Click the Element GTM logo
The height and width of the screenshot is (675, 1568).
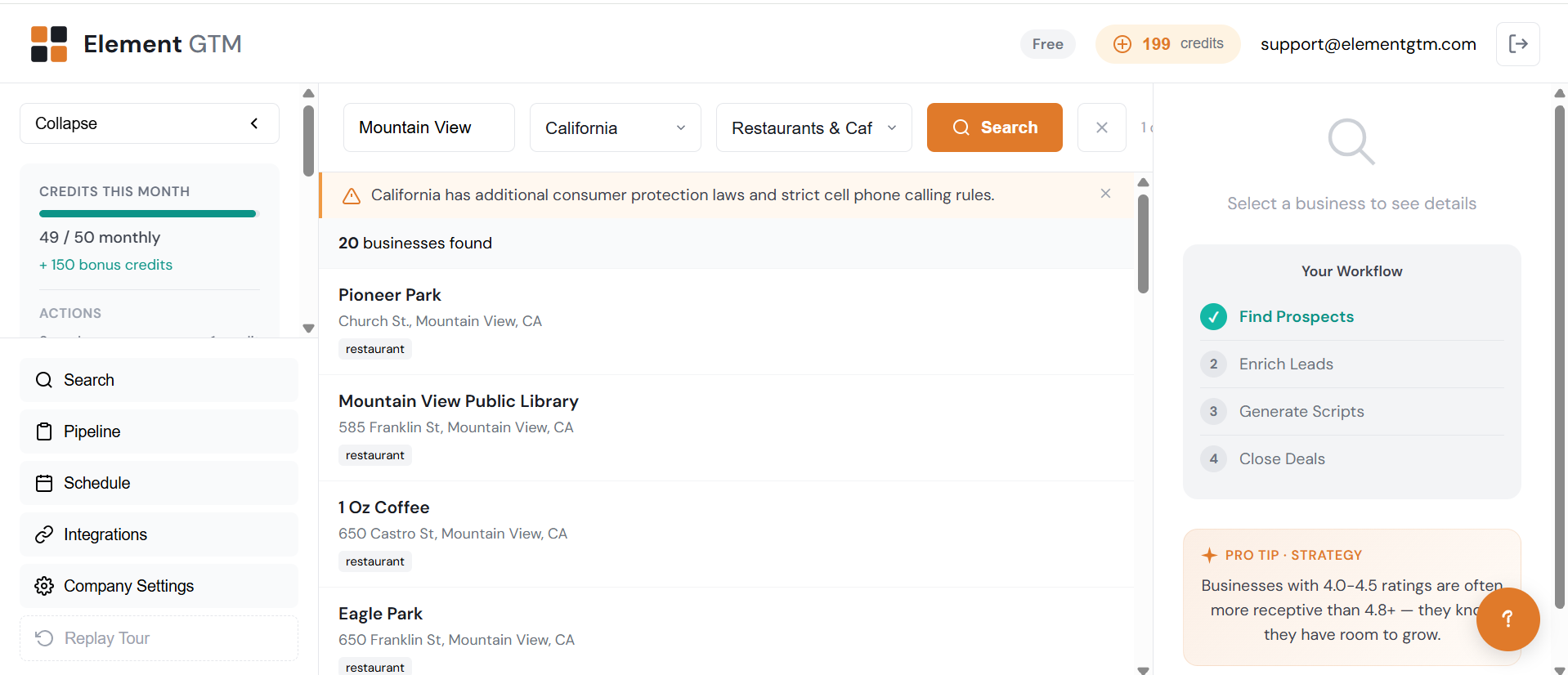49,44
